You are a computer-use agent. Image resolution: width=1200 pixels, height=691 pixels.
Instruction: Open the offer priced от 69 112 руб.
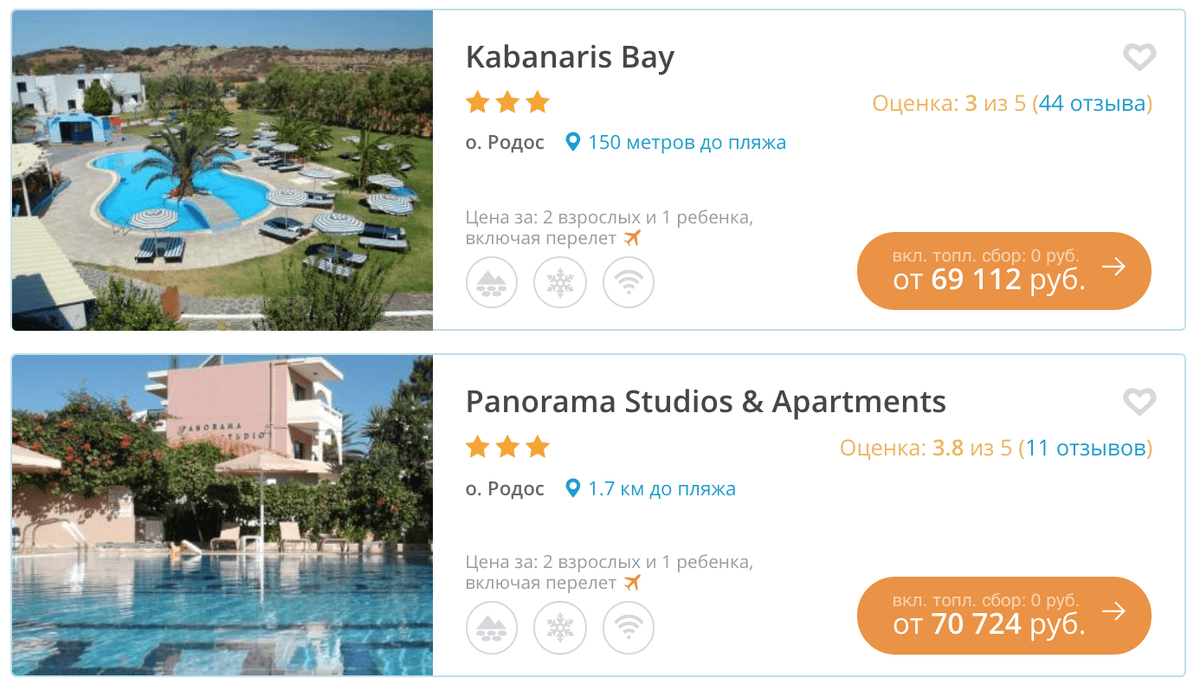tap(1004, 271)
